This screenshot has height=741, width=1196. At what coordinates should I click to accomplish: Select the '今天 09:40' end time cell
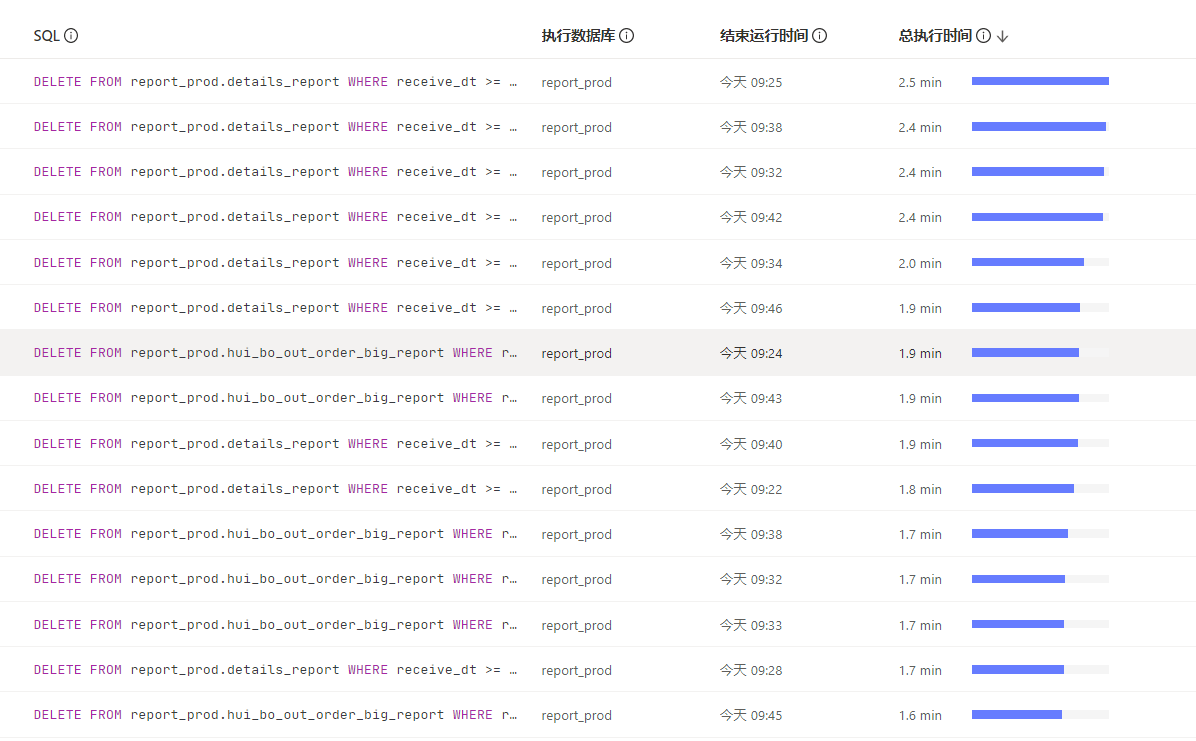[x=751, y=443]
